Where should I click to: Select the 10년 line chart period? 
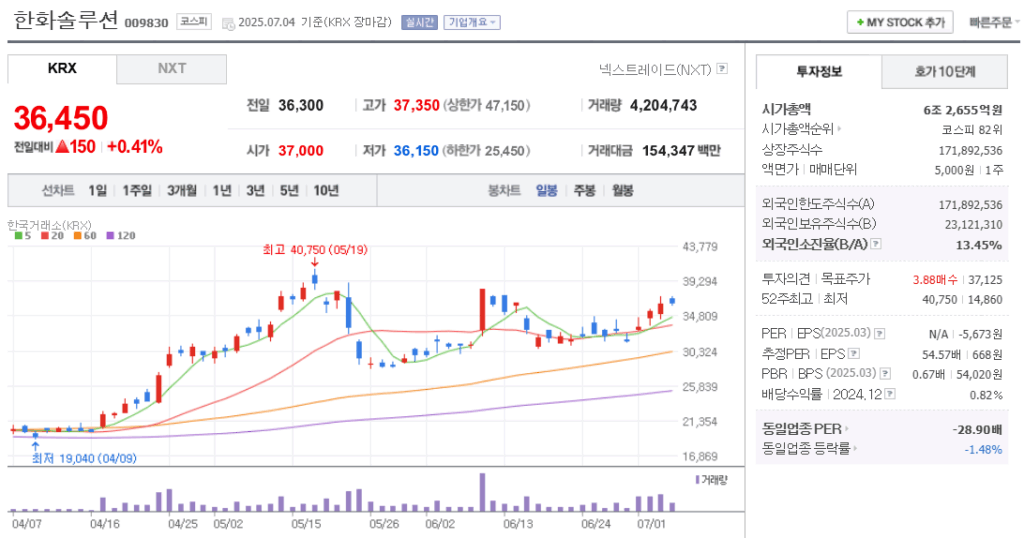tap(326, 191)
